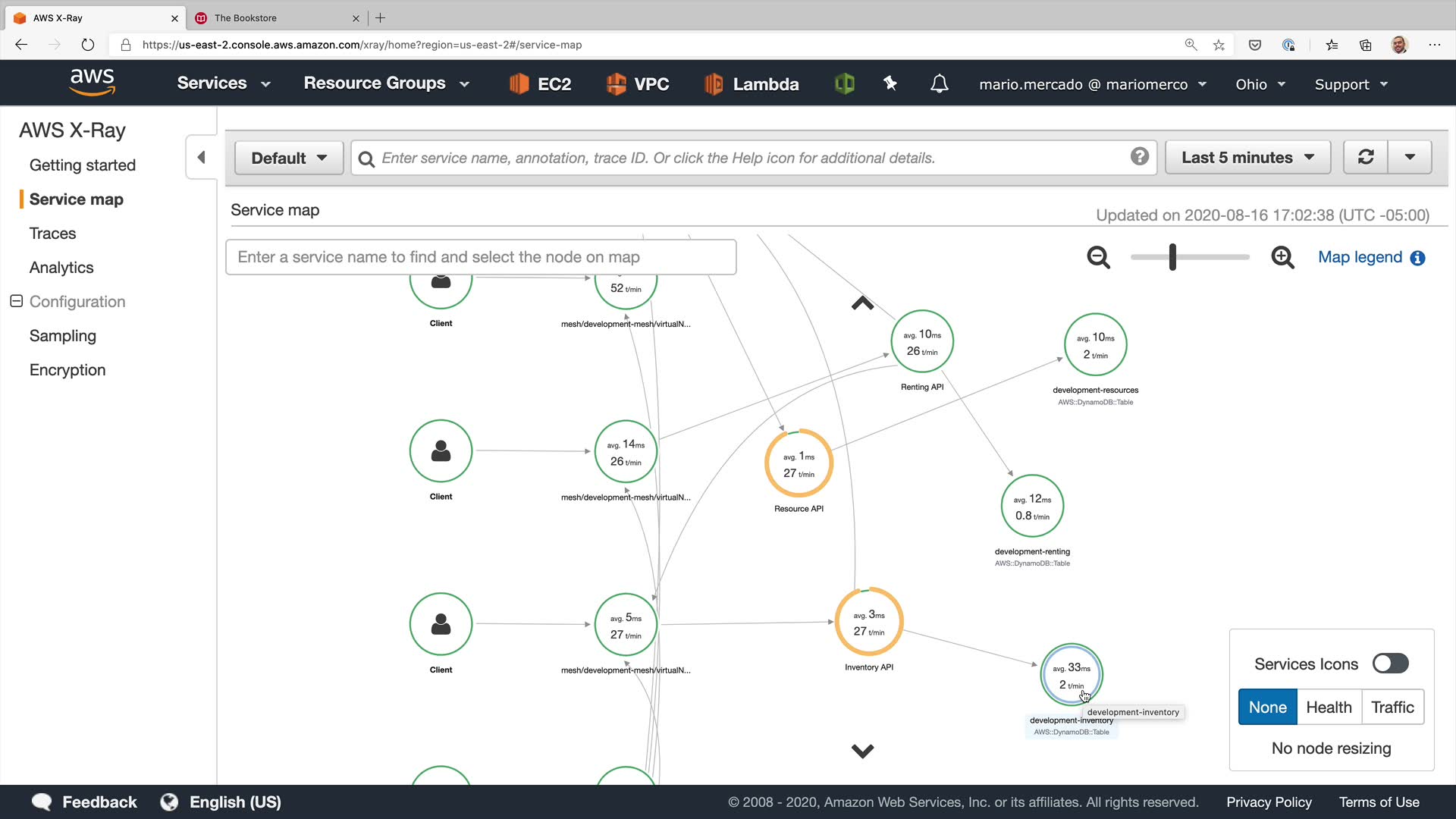Open Traces in the sidebar

pyautogui.click(x=52, y=234)
